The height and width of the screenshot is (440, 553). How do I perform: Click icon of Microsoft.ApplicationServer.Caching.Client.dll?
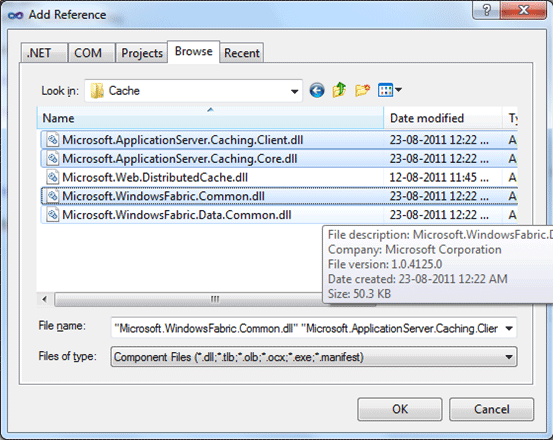point(53,140)
